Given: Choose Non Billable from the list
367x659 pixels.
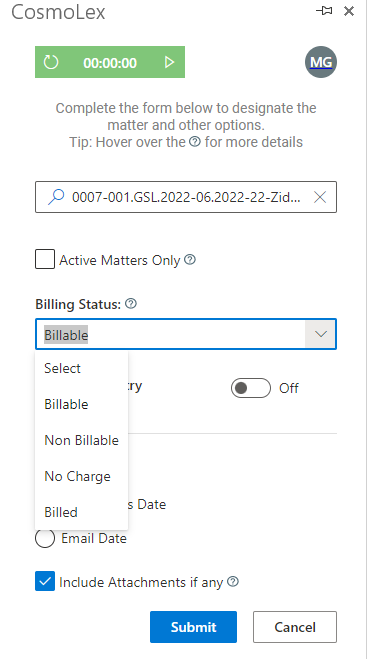Looking at the screenshot, I should 82,440.
